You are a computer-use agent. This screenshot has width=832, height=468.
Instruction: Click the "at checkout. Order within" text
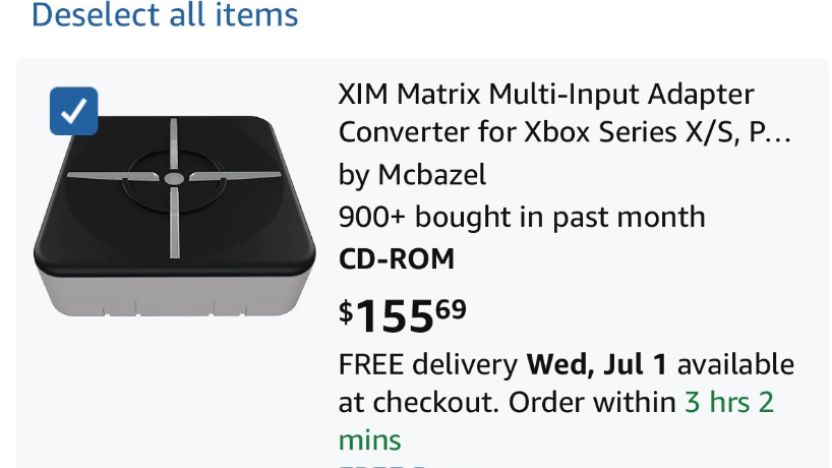507,402
